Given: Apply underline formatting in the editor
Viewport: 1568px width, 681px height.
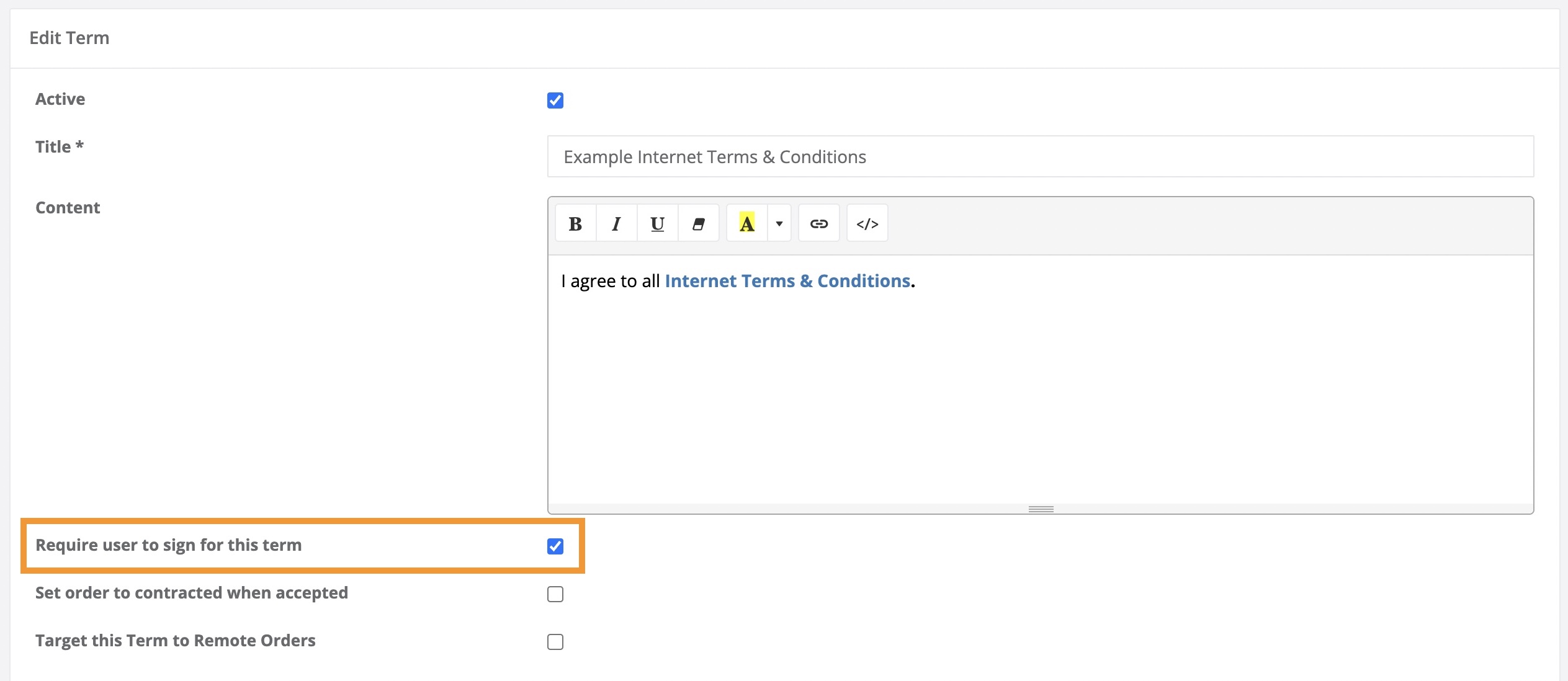Looking at the screenshot, I should coord(657,223).
